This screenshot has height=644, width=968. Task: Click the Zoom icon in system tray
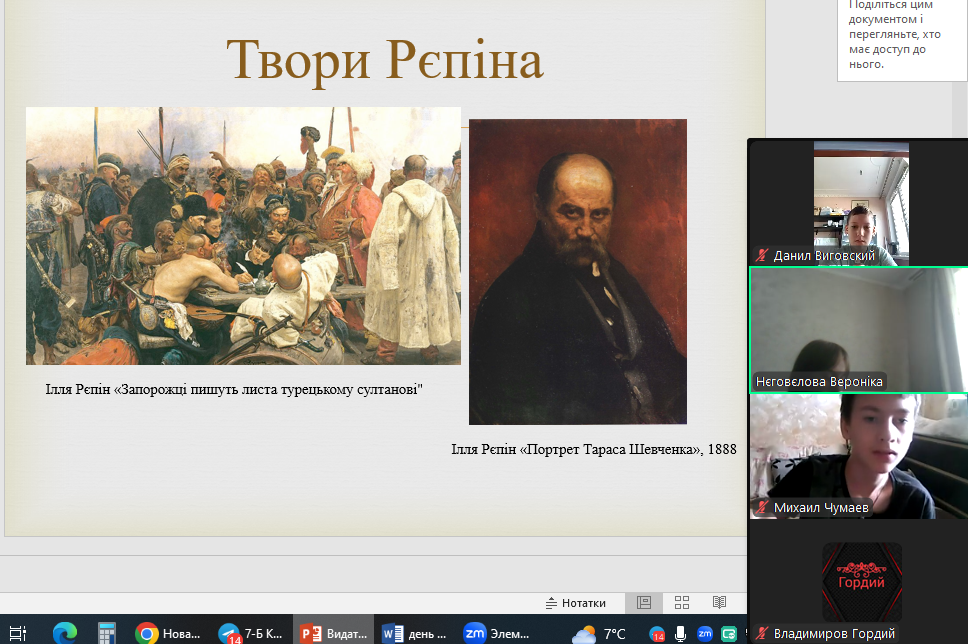click(x=704, y=634)
